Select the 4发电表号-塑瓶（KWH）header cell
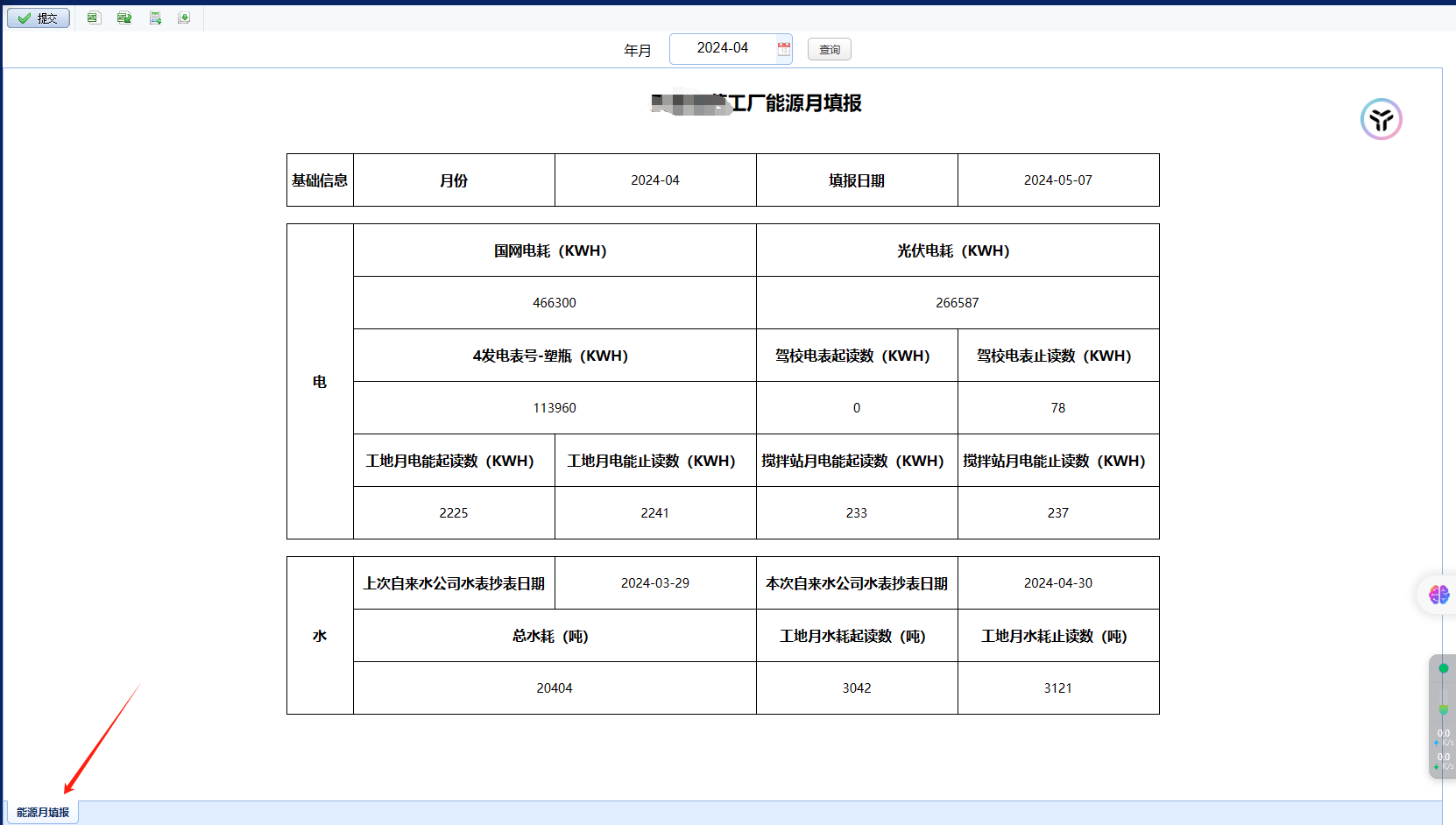The image size is (1456, 825). click(555, 356)
